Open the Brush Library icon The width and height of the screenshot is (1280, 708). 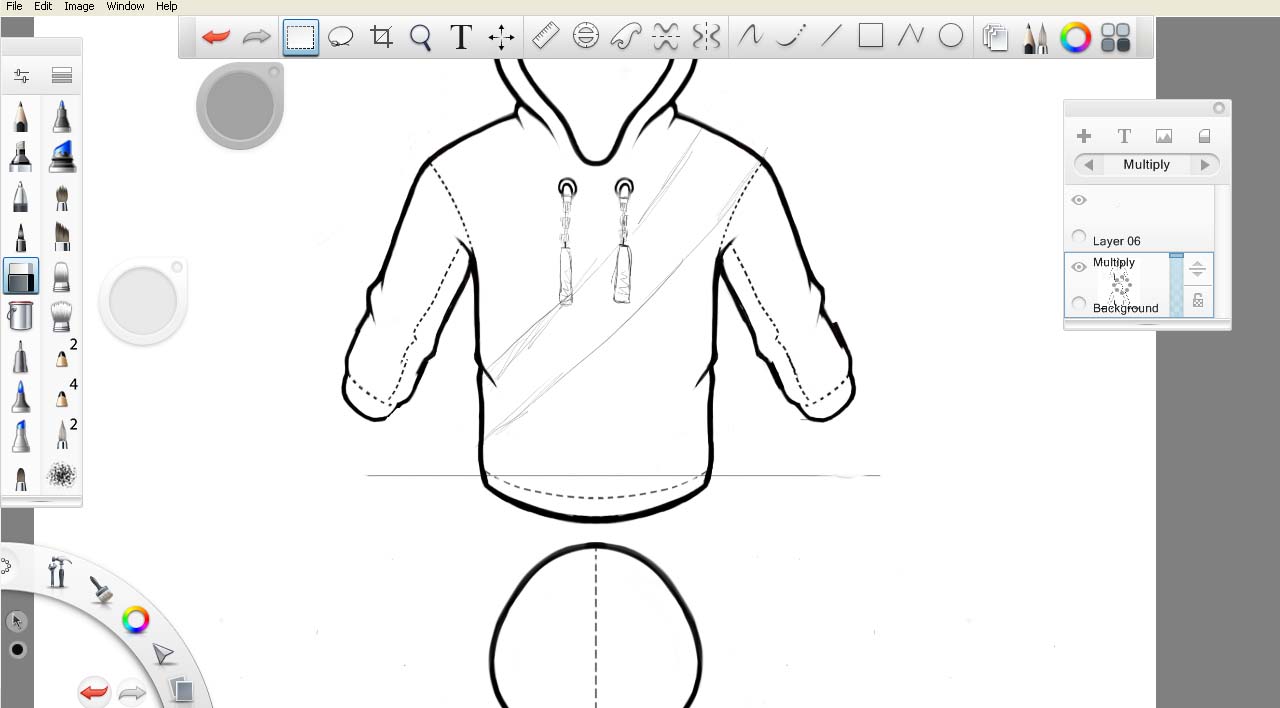[62, 76]
